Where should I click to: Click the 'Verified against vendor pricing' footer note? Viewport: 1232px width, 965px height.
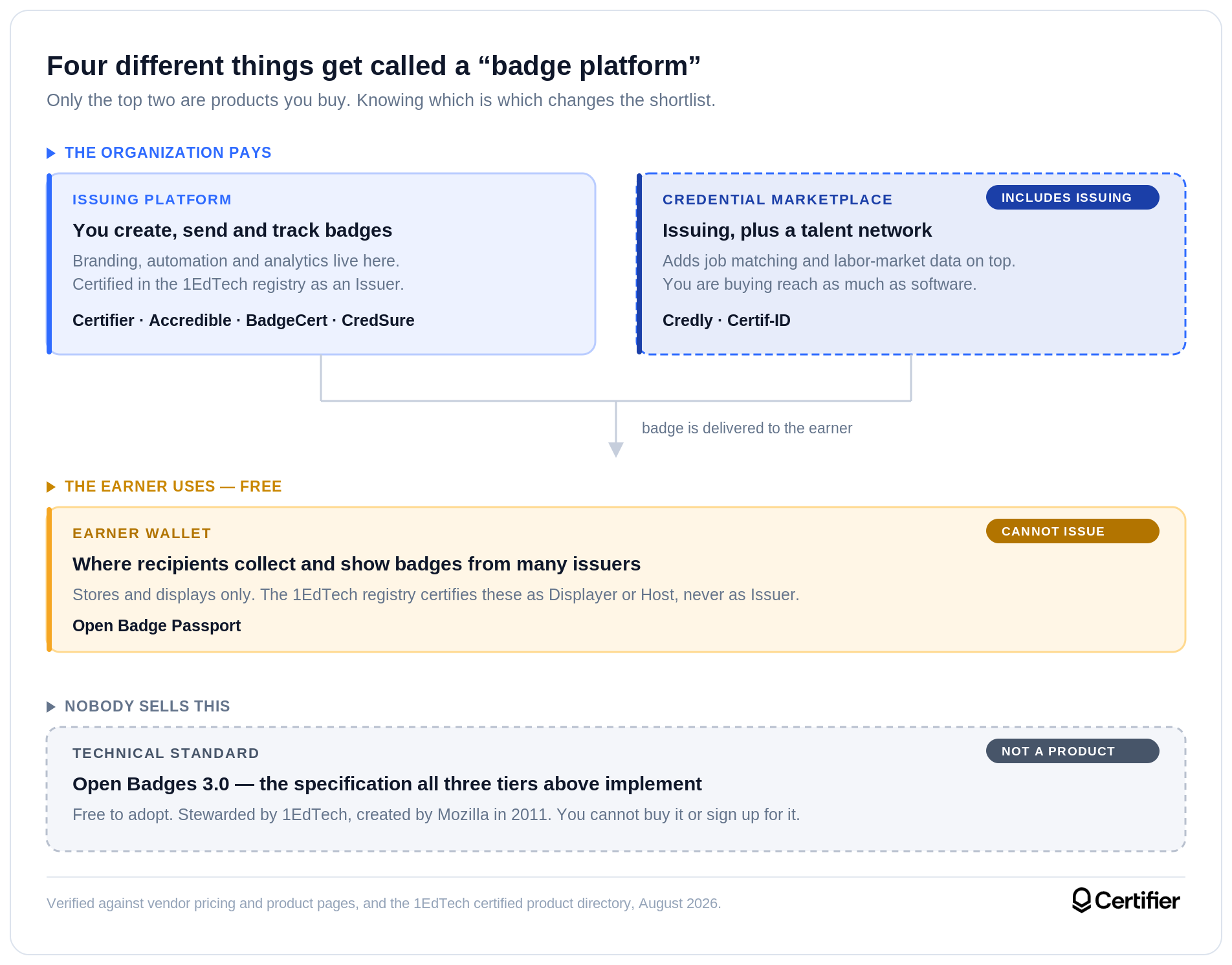[x=384, y=904]
